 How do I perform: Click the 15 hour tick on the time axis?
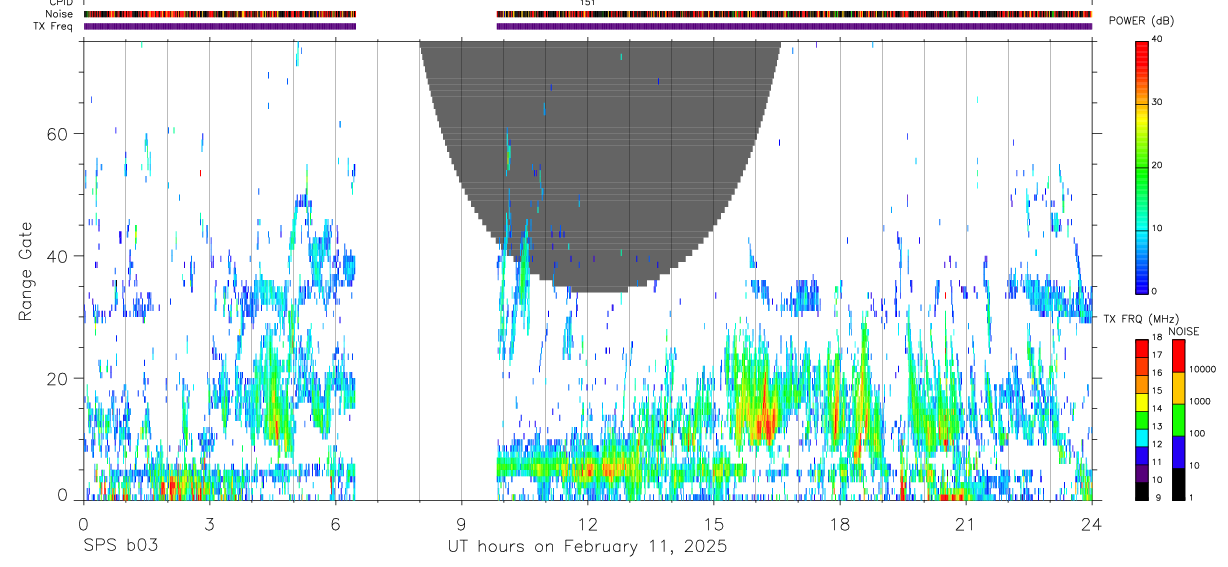pos(713,524)
